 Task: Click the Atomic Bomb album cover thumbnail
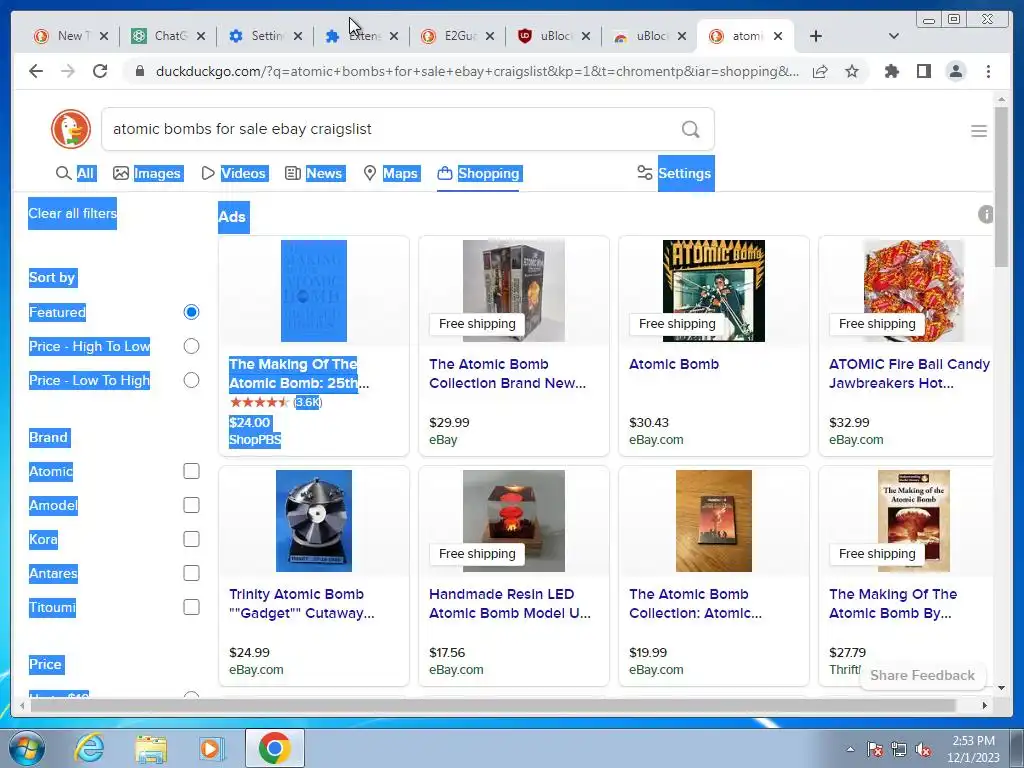click(714, 291)
